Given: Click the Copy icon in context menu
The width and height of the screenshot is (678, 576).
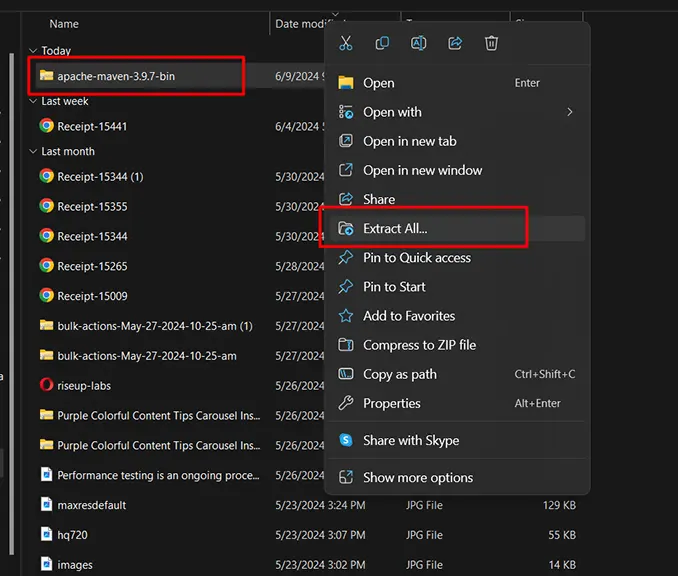Looking at the screenshot, I should (382, 43).
